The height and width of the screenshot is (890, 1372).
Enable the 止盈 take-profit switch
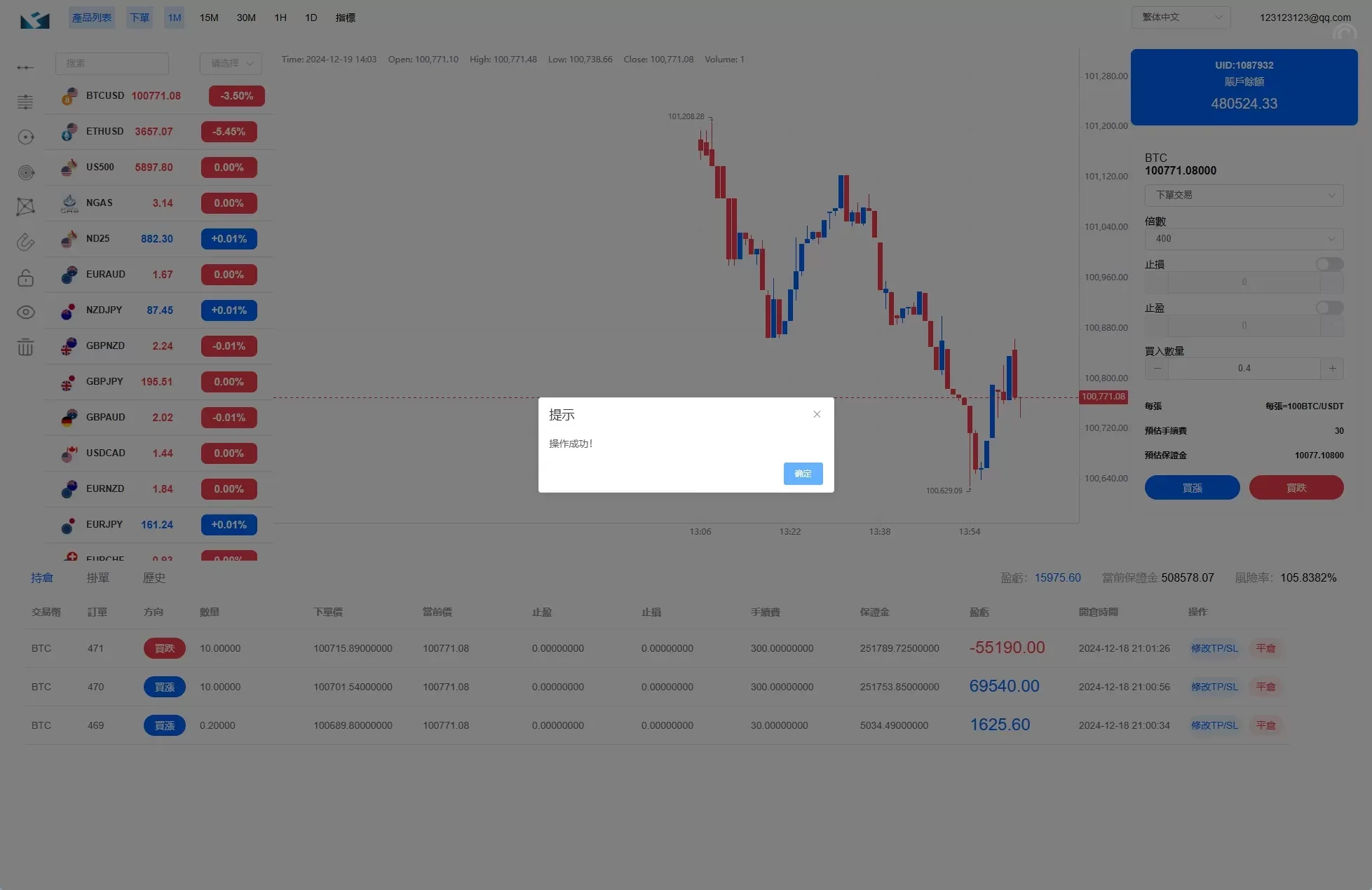(1329, 308)
